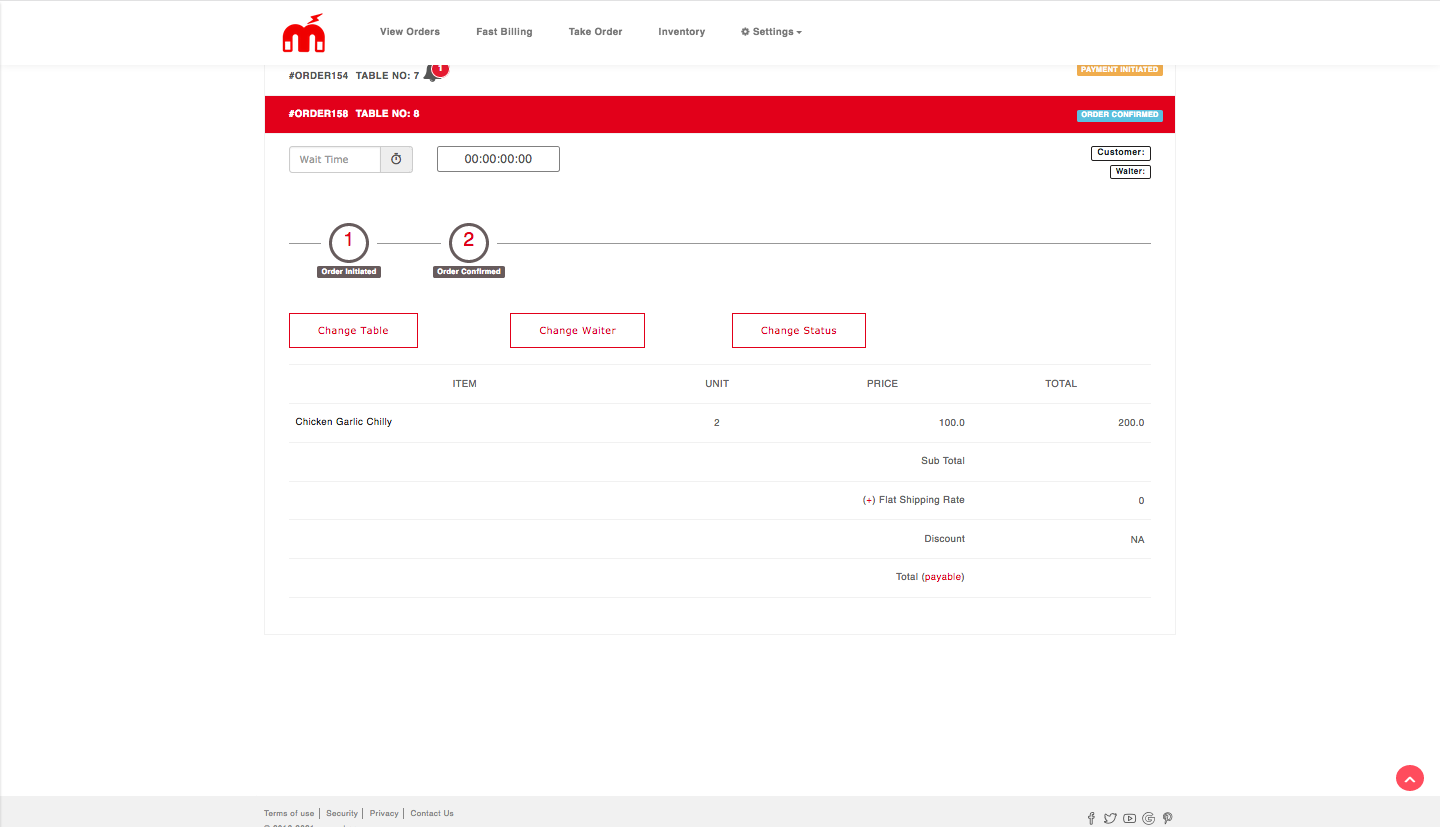Click the stopwatch icon beside Wait Time
The width and height of the screenshot is (1440, 827).
pos(396,159)
